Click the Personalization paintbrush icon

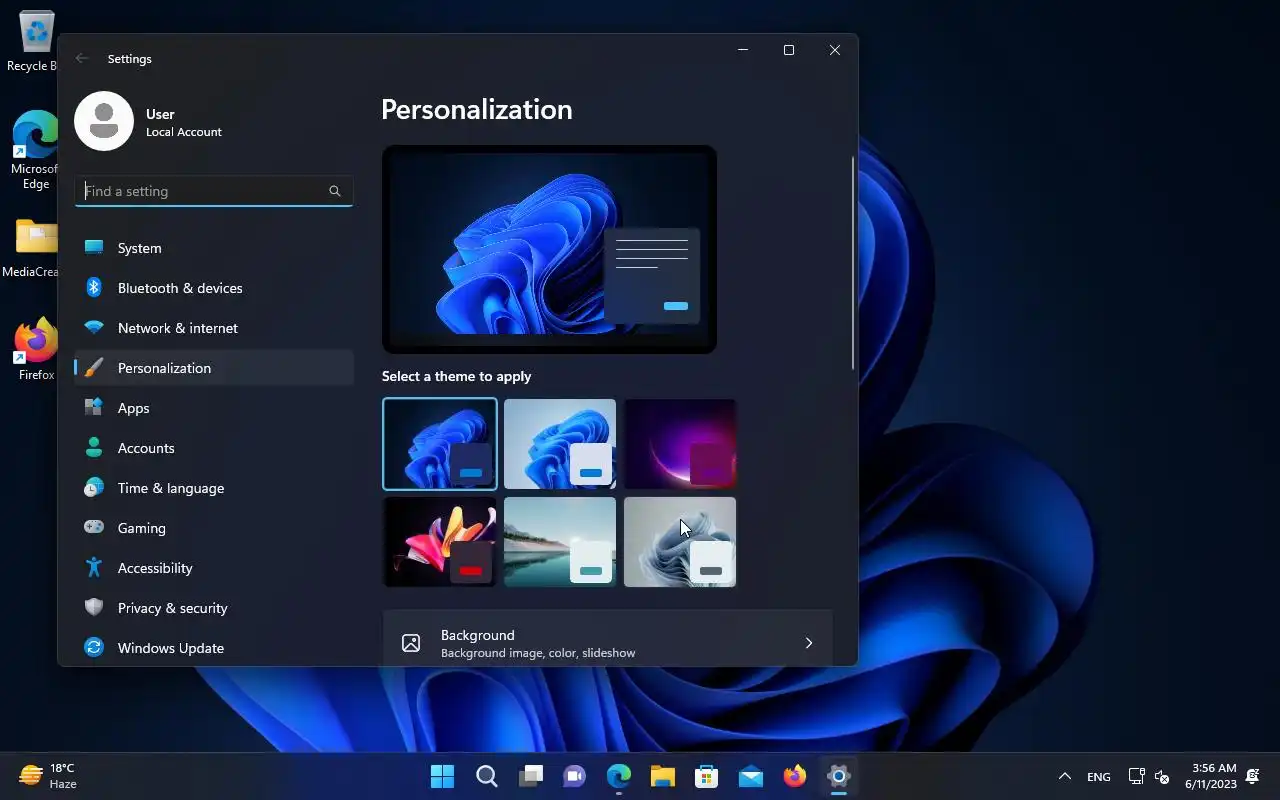(x=94, y=367)
